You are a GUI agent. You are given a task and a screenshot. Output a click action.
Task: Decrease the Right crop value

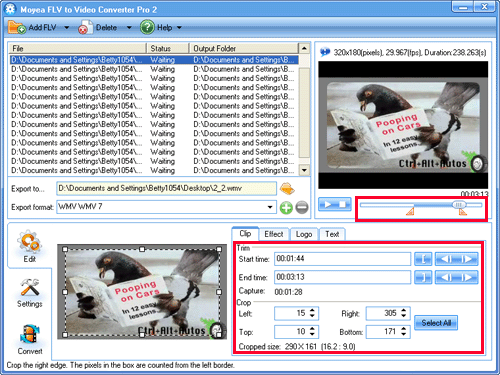404,316
